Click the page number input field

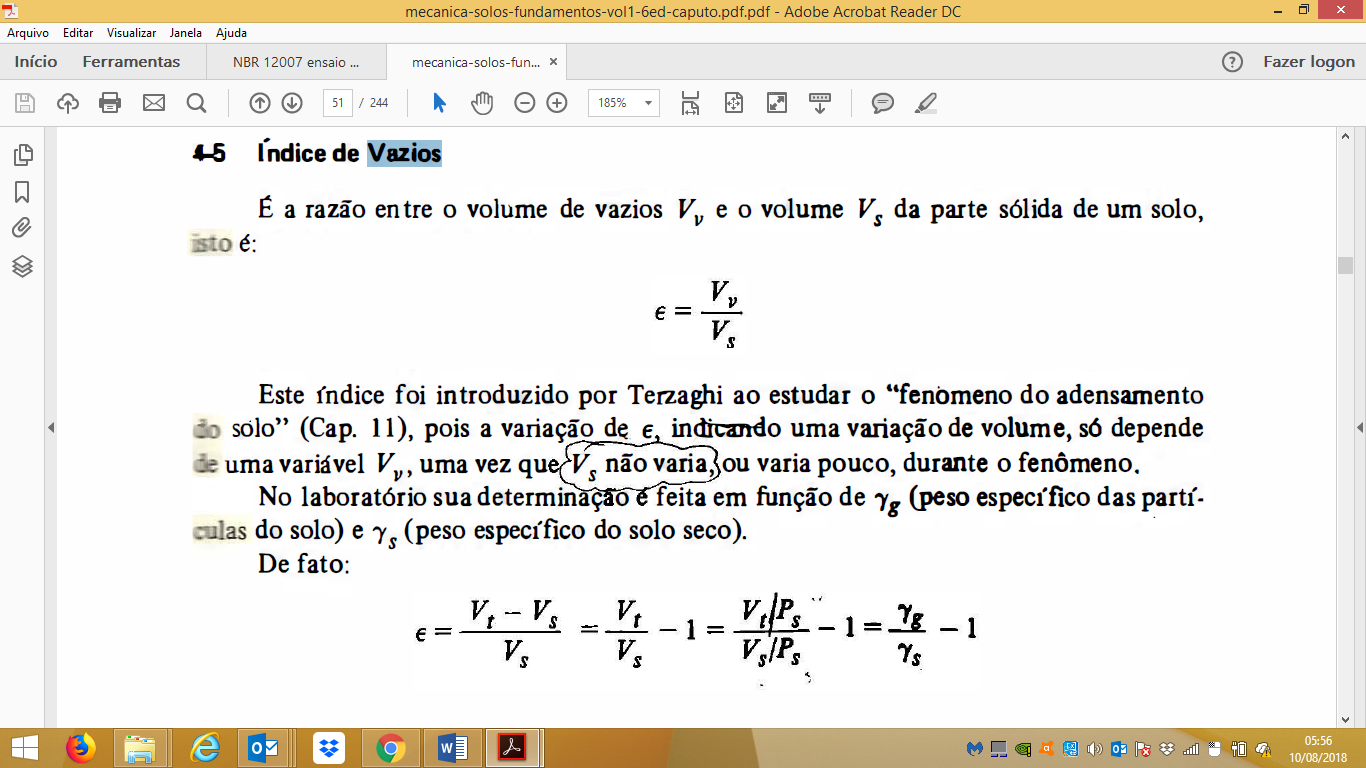339,103
